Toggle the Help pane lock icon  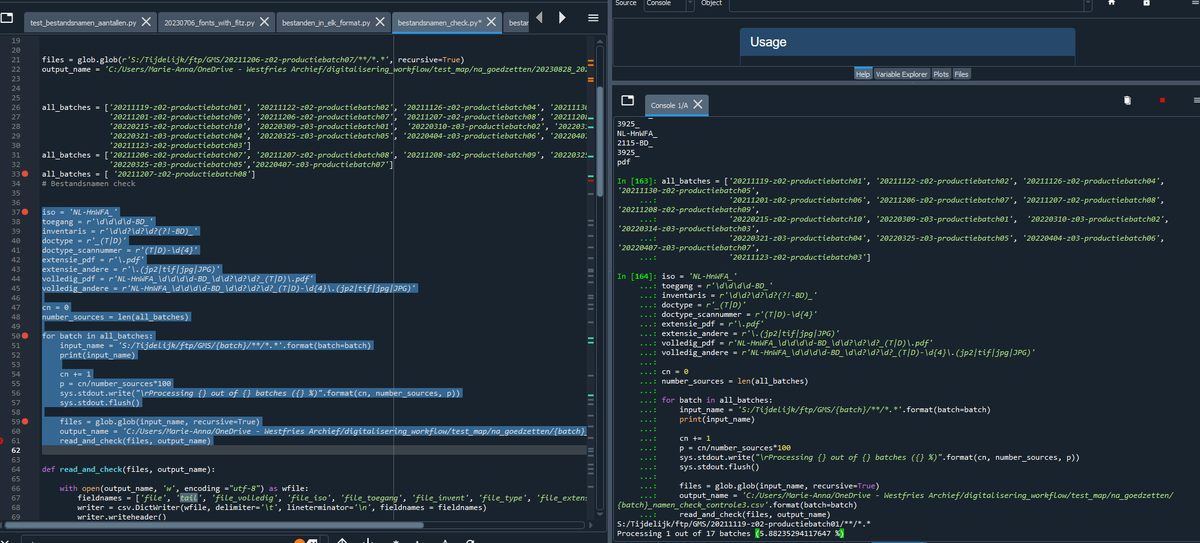1146,3
